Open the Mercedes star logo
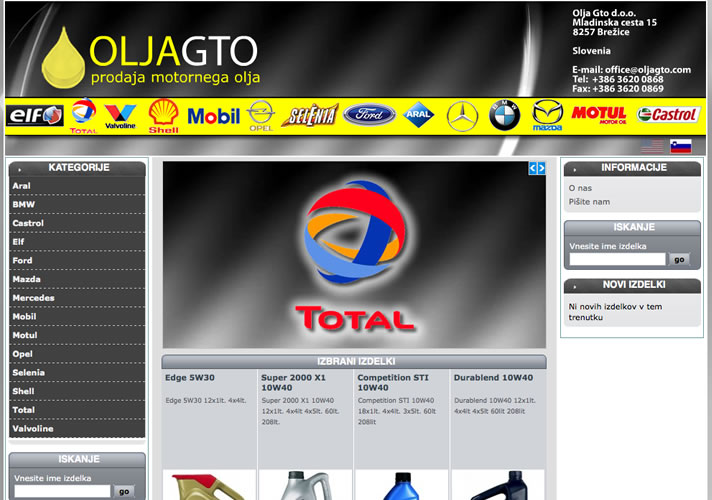 (x=463, y=115)
